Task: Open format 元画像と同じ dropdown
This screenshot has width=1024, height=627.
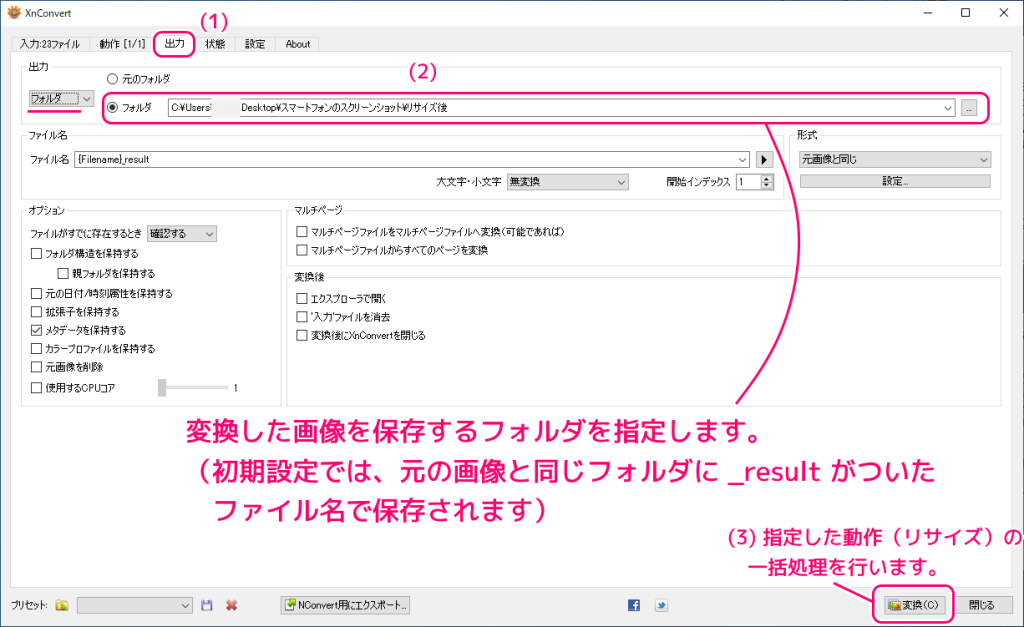Action: (x=895, y=159)
